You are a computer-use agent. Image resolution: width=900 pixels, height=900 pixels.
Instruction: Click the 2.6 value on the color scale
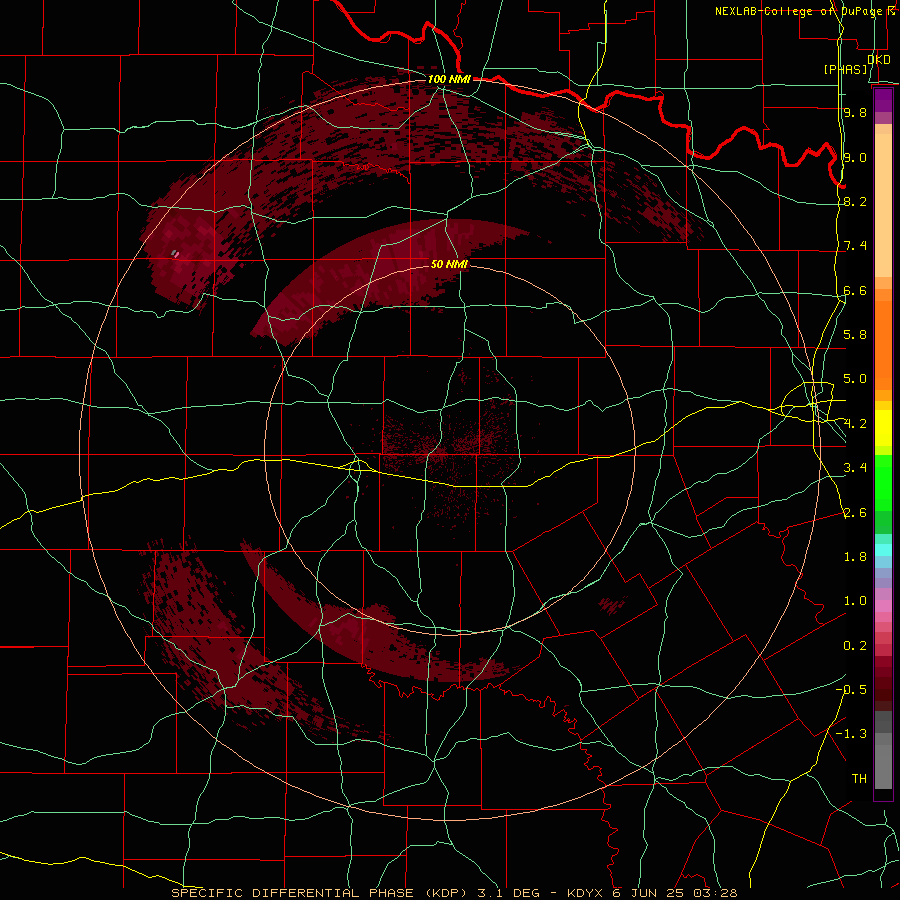855,513
